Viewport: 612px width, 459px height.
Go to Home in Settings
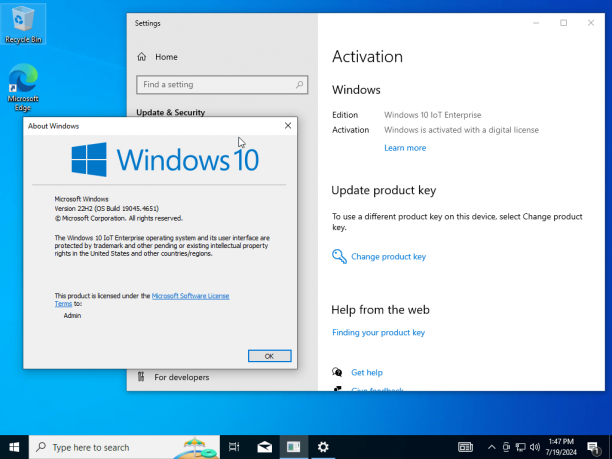(158, 57)
